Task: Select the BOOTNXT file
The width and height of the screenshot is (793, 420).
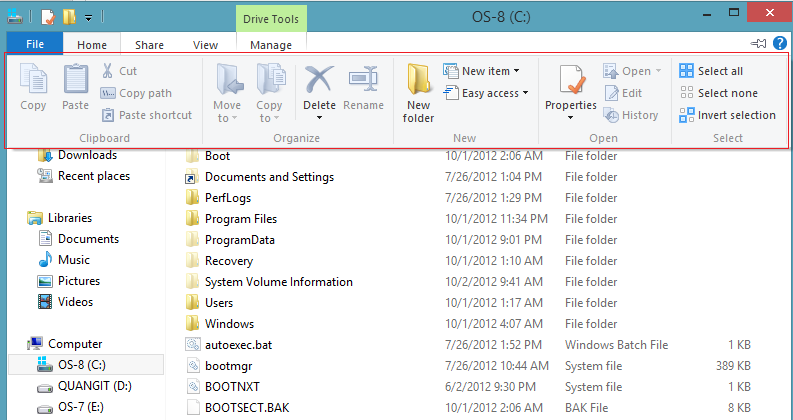Action: (x=223, y=387)
